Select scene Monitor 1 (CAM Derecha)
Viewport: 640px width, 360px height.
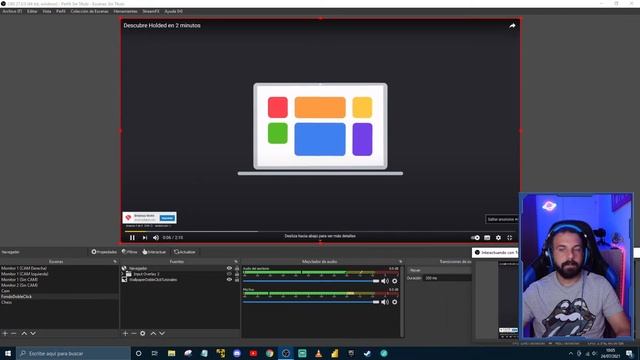coord(59,268)
